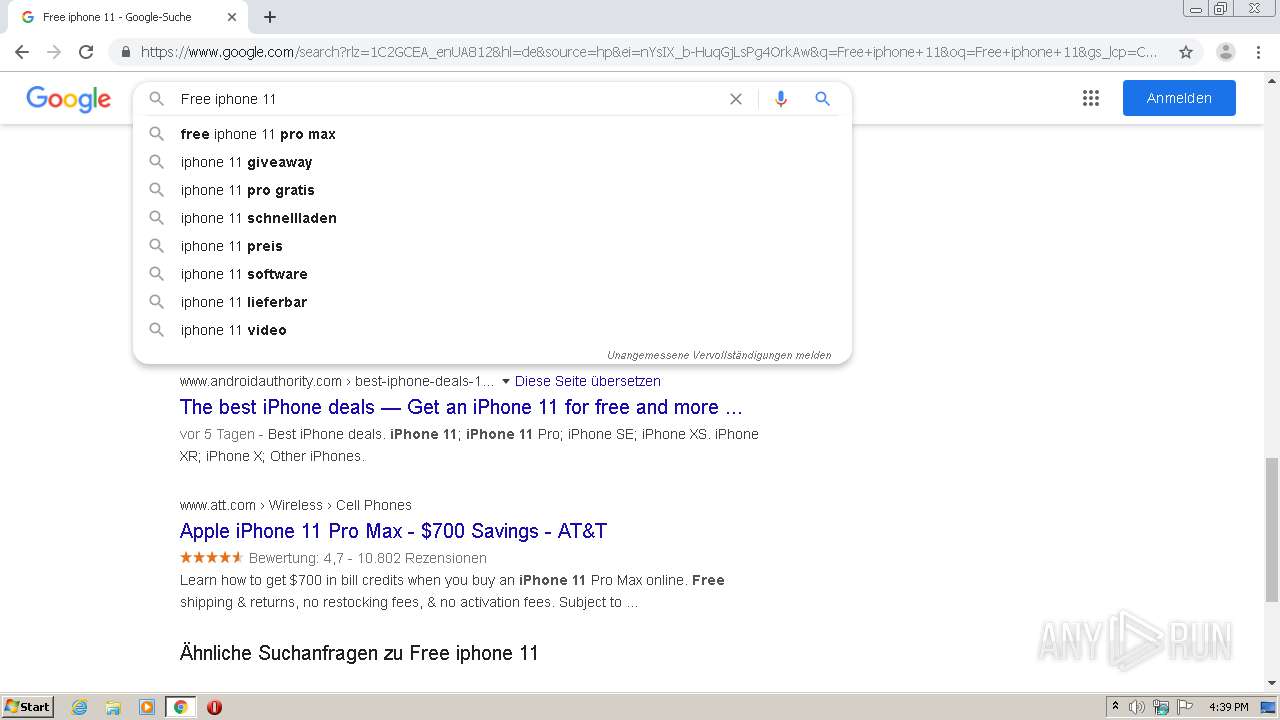Open 'Apple iPhone 11 Pro Max - $700 Savings' result
1280x720 pixels.
click(393, 531)
